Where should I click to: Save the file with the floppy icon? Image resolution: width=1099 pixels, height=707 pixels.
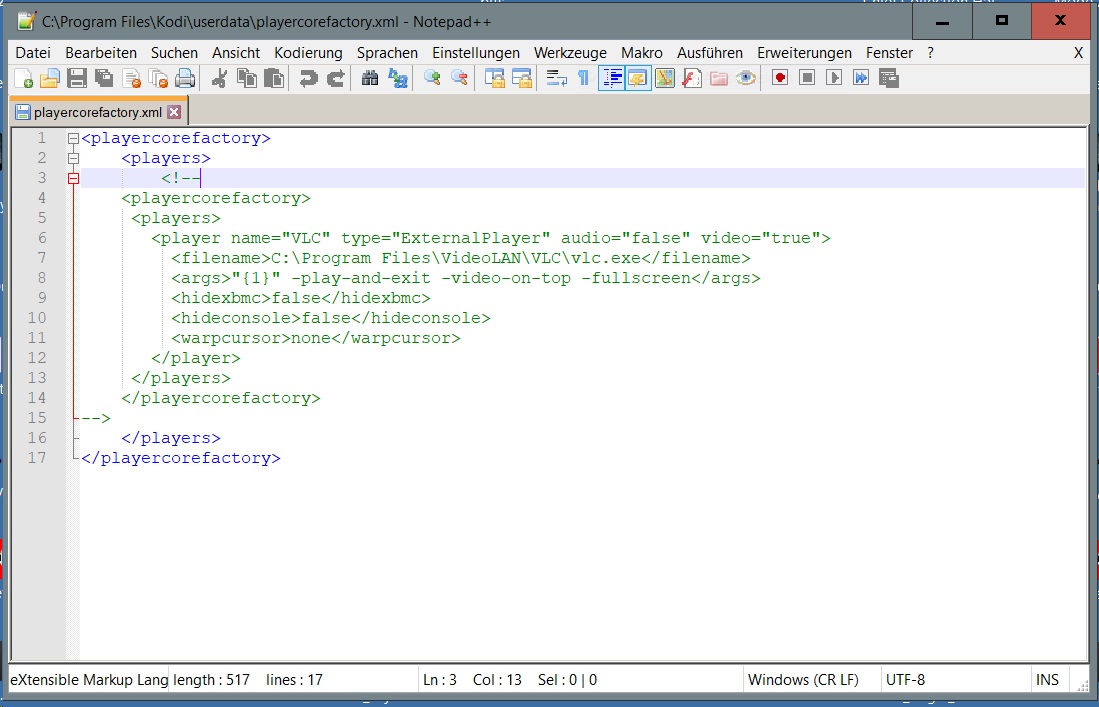pyautogui.click(x=77, y=78)
